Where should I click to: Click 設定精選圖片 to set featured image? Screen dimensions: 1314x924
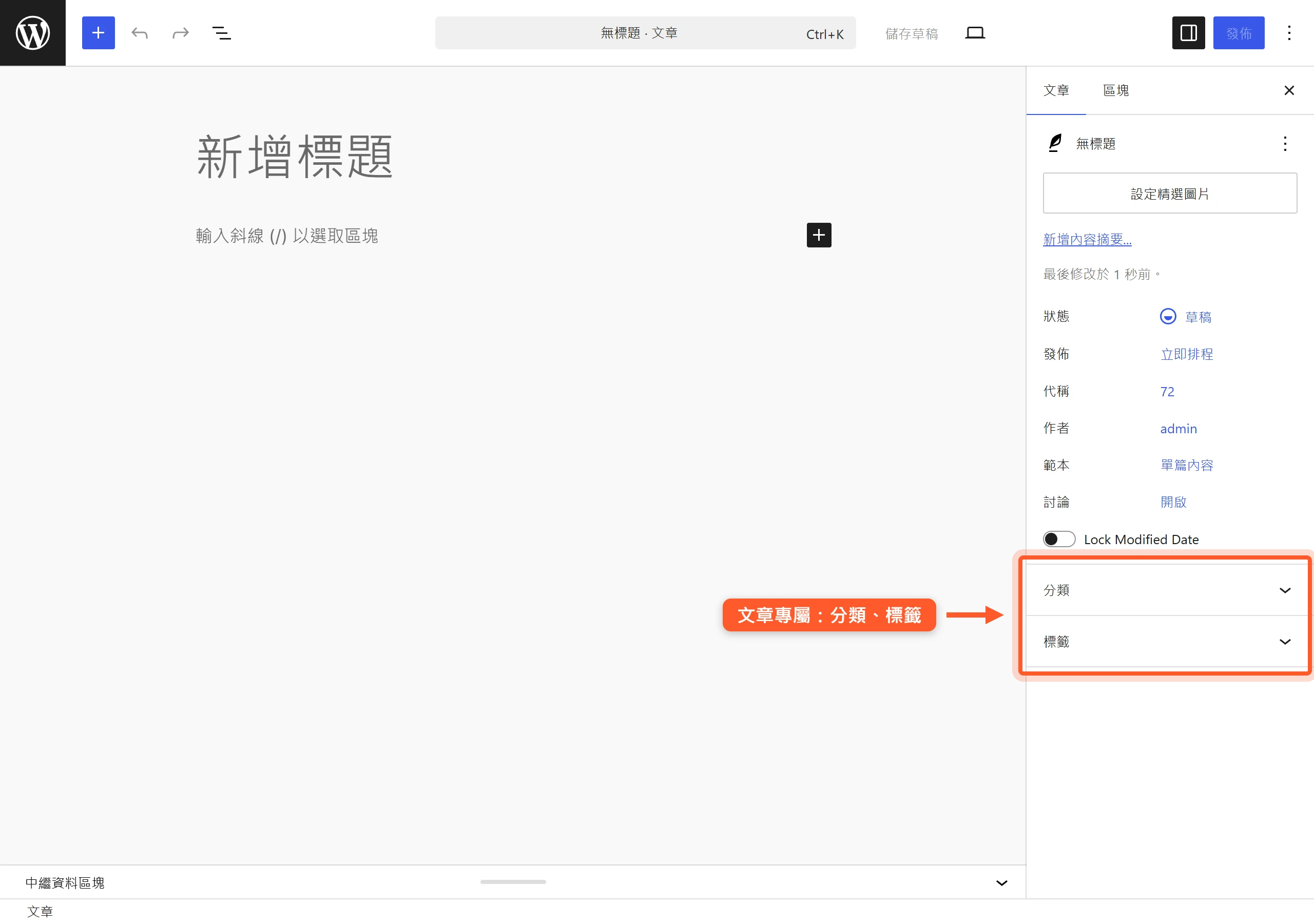pos(1170,194)
